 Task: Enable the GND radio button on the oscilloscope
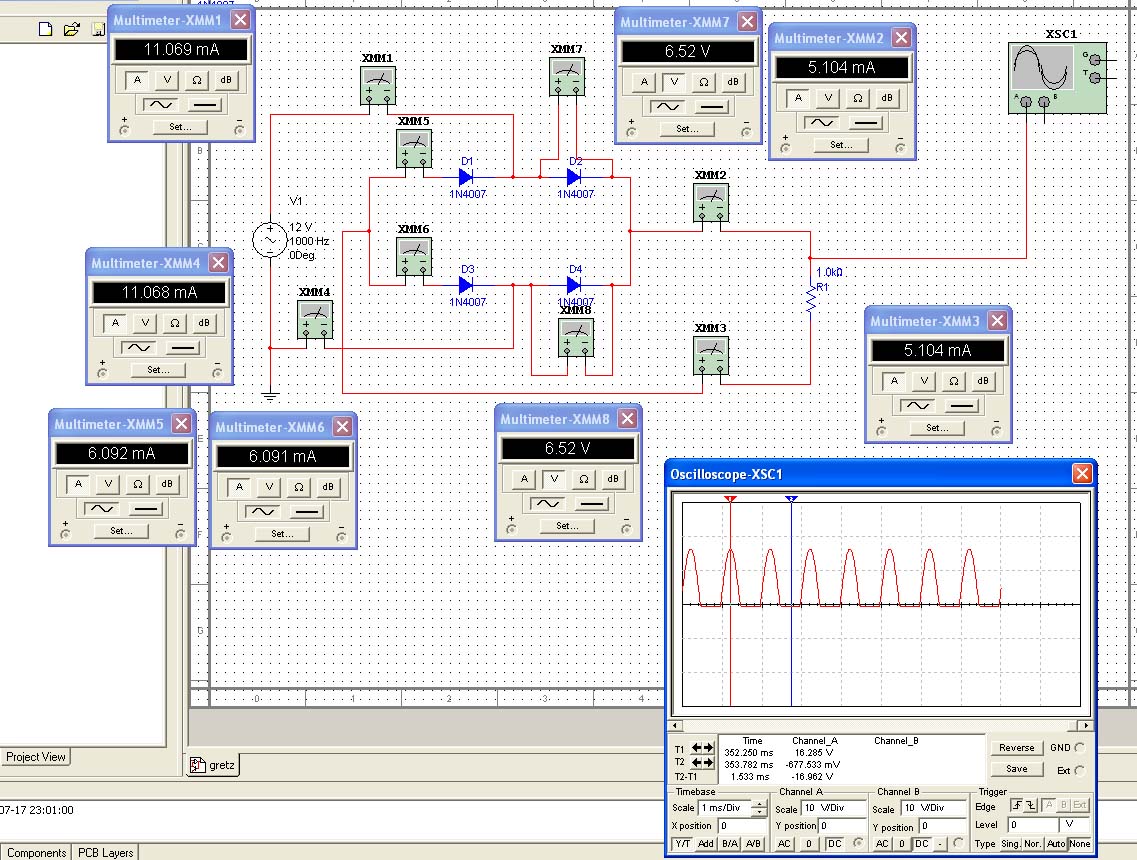(1079, 748)
